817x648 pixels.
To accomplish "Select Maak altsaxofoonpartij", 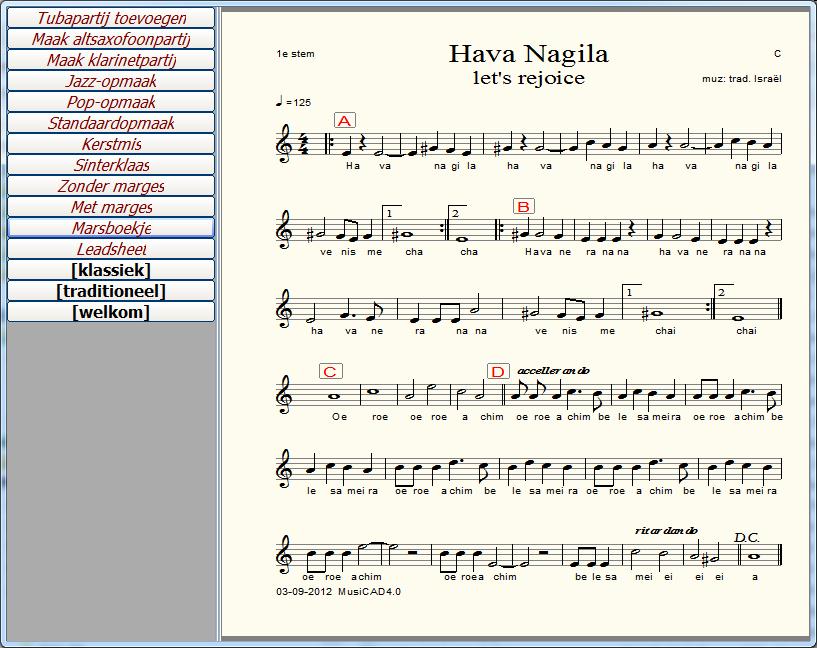I will (x=111, y=39).
